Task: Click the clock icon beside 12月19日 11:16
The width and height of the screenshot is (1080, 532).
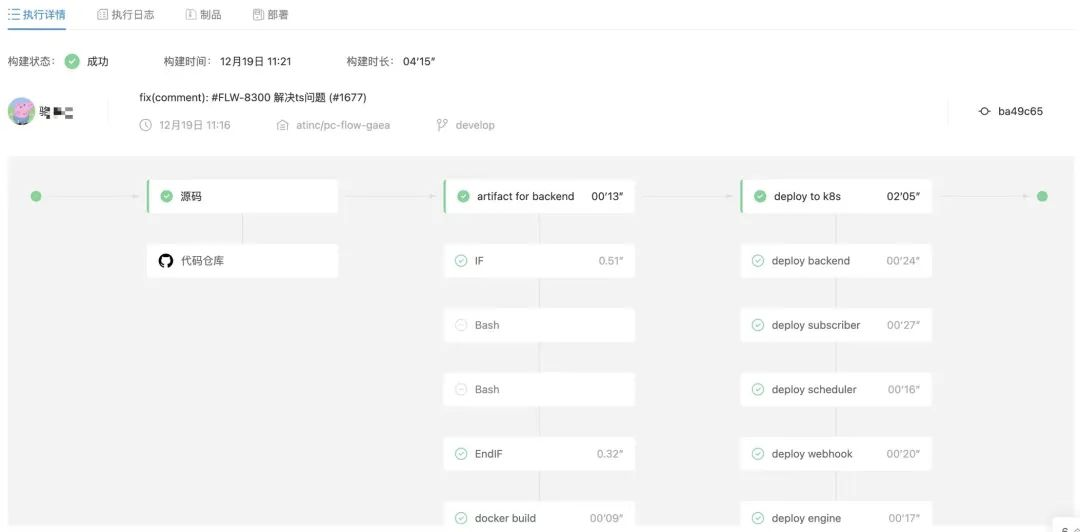Action: tap(146, 125)
